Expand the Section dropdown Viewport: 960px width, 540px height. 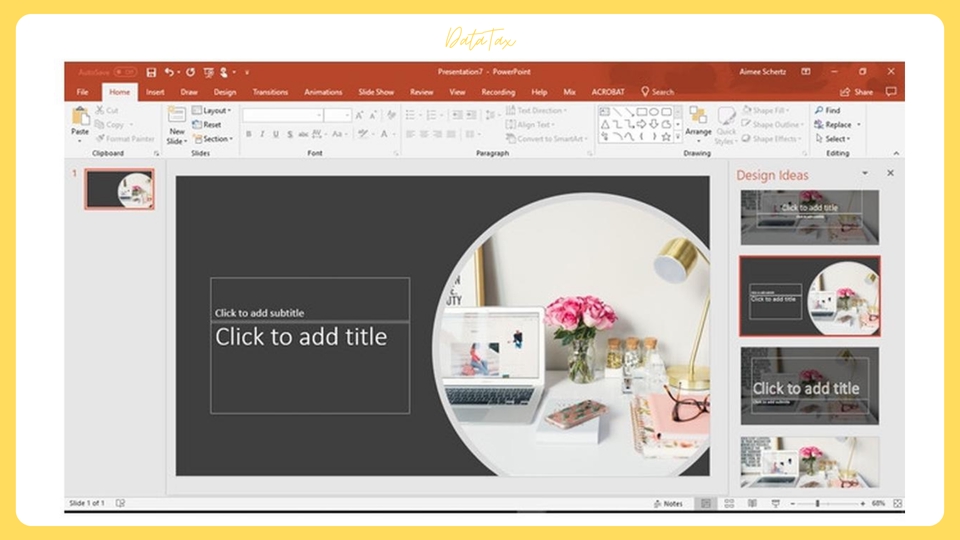pos(213,139)
